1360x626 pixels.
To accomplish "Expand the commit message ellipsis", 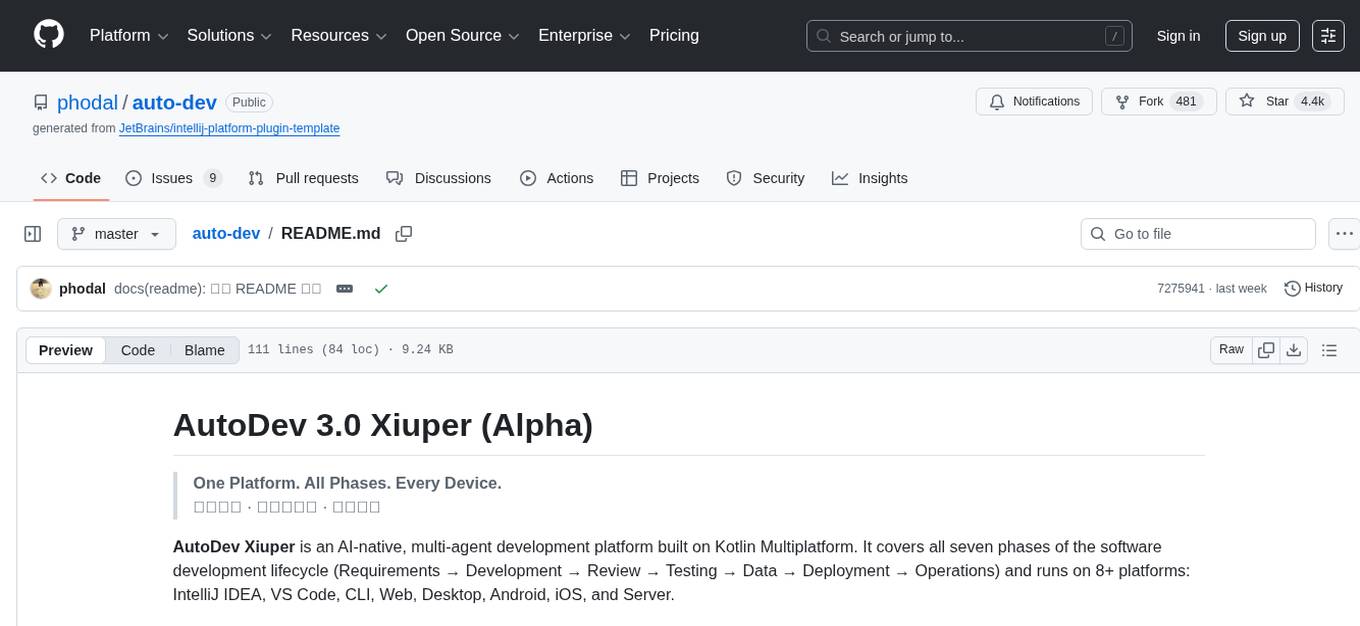I will 345,288.
